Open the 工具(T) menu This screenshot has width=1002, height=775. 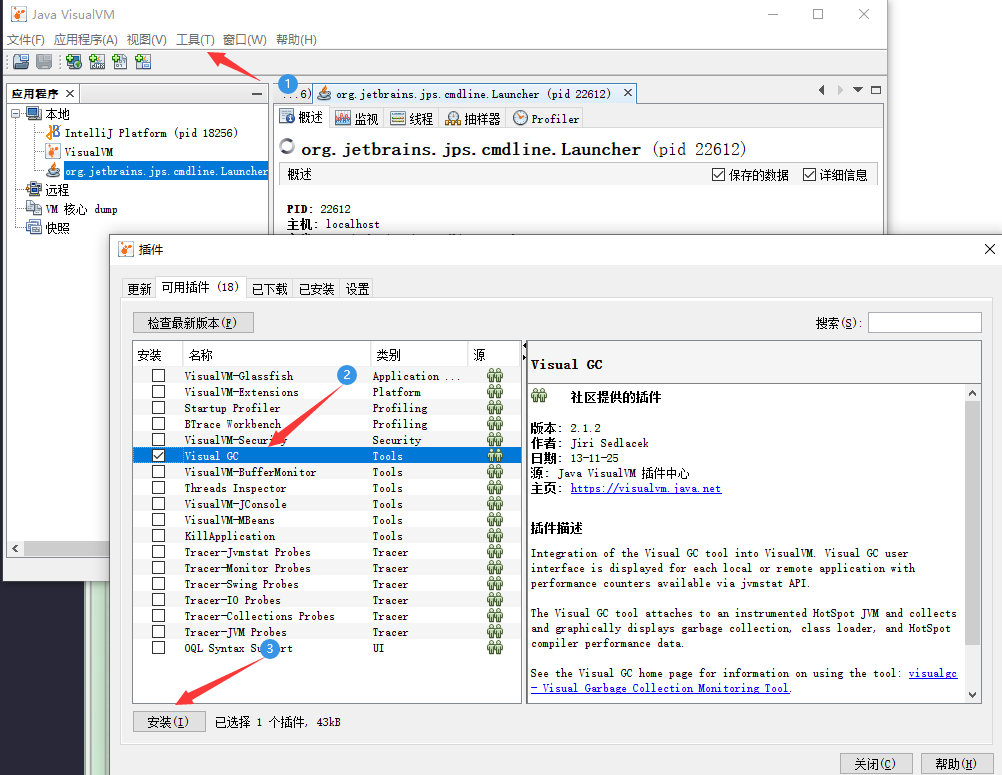[x=195, y=40]
